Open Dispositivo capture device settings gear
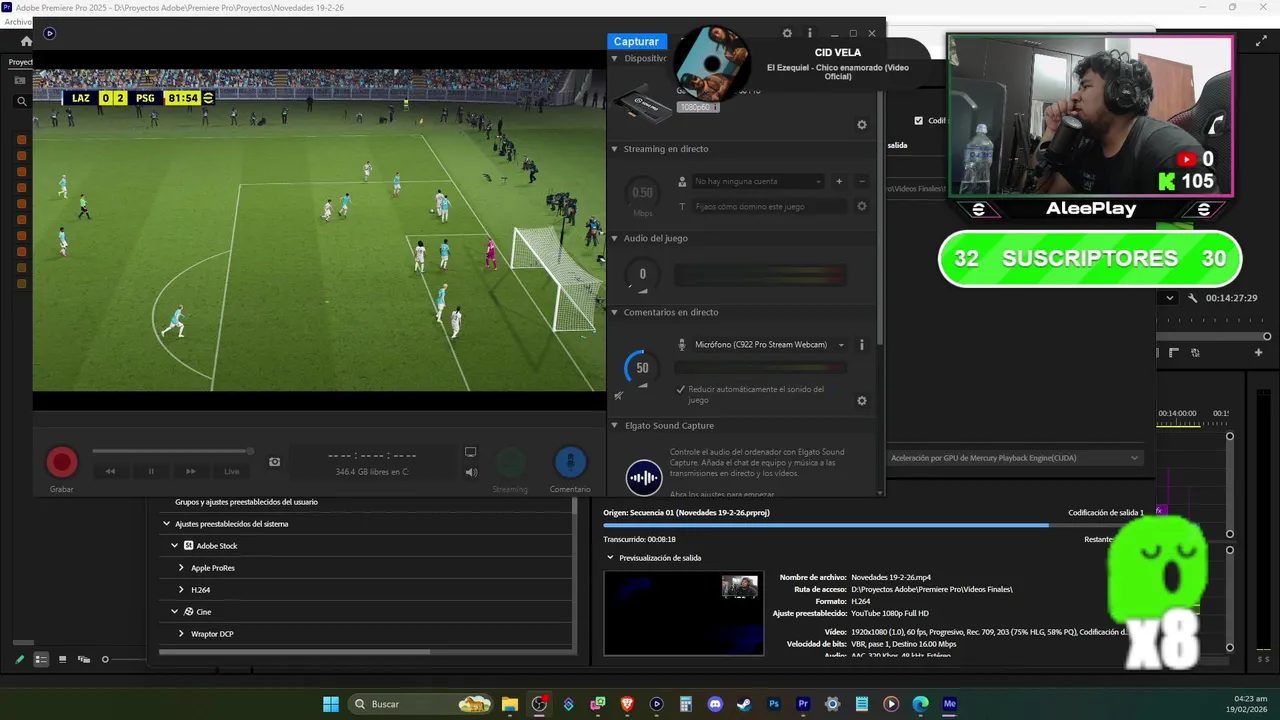1280x720 pixels. pos(862,125)
